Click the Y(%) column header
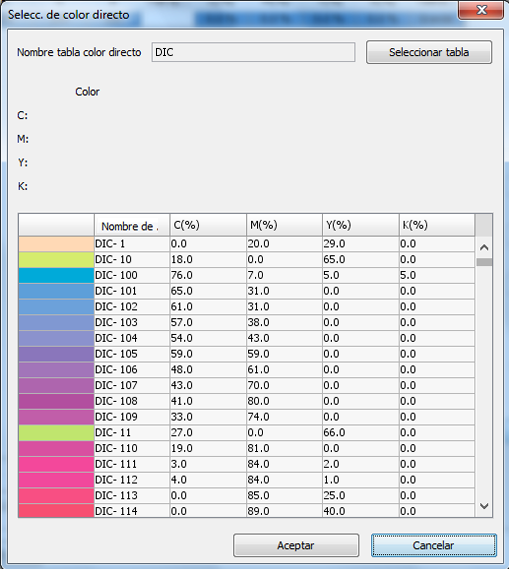 pyautogui.click(x=361, y=225)
